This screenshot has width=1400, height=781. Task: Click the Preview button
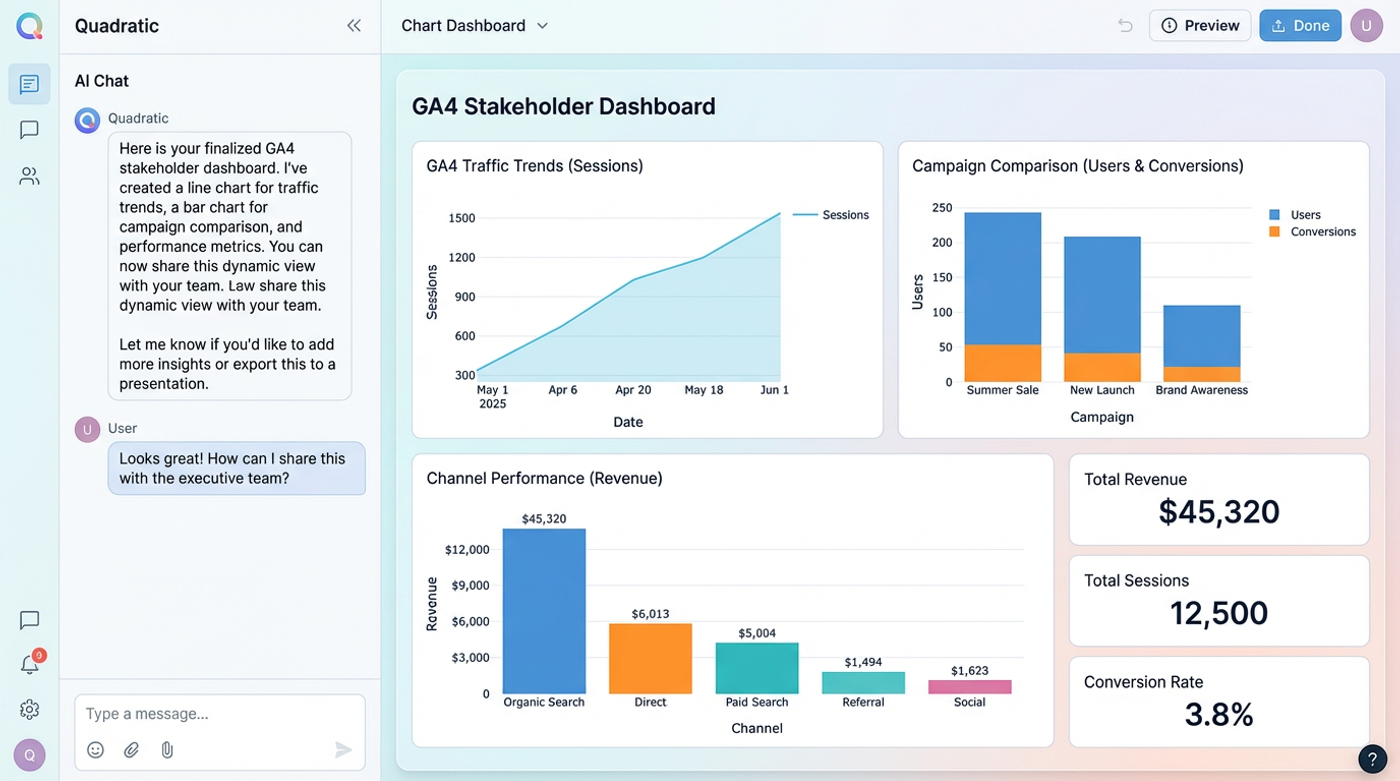(1200, 26)
